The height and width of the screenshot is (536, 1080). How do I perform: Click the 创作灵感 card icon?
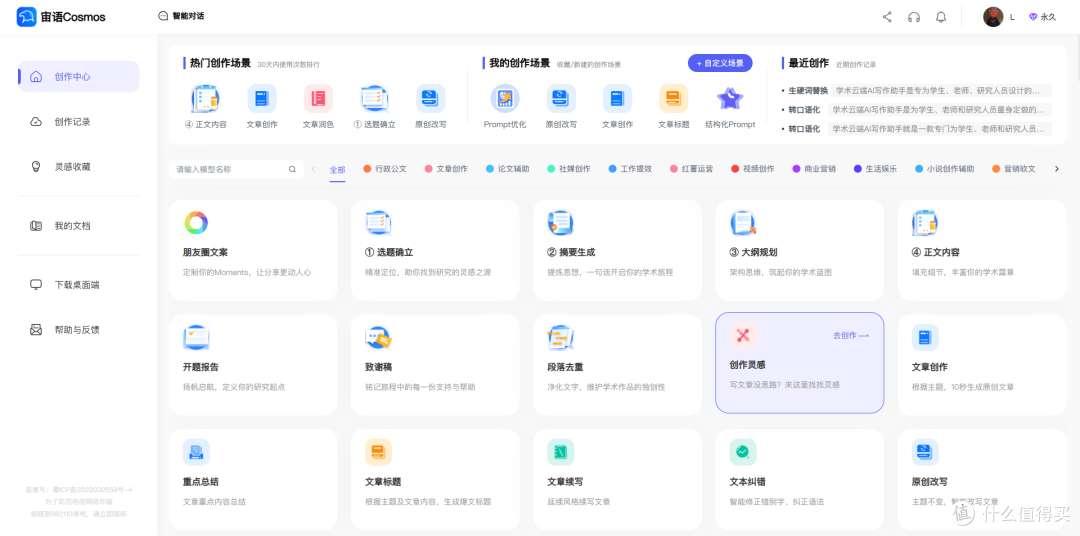[742, 336]
